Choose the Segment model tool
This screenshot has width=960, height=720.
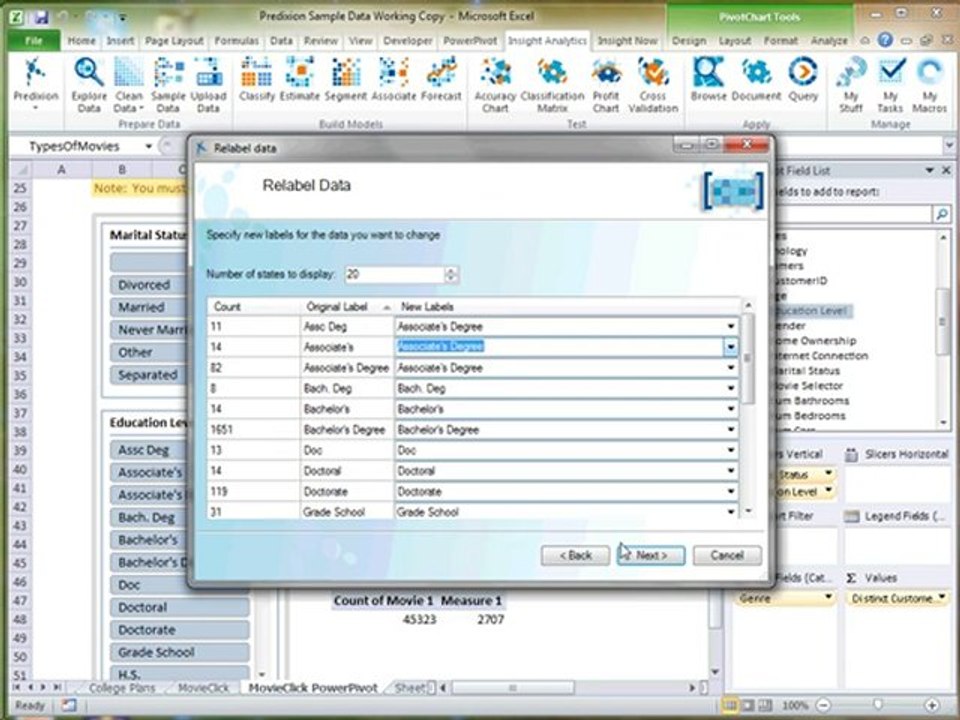pyautogui.click(x=345, y=80)
